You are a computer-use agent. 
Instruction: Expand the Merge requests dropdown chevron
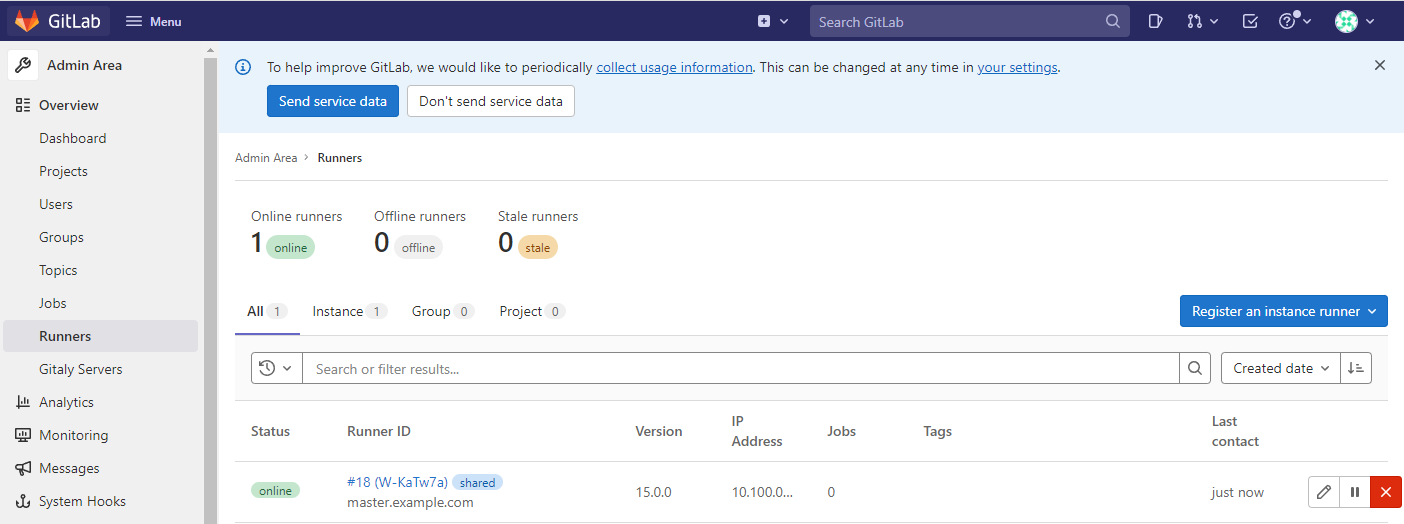[1214, 21]
